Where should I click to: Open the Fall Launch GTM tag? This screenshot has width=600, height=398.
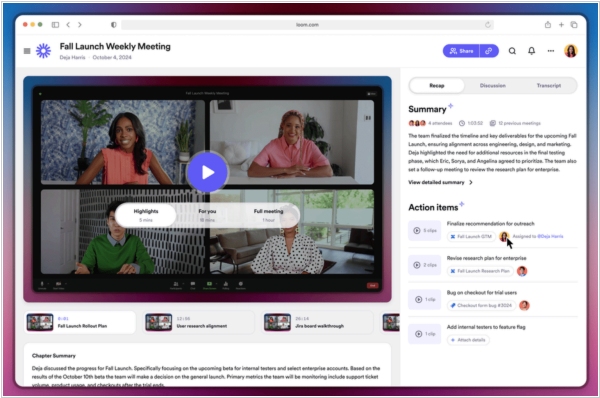tap(471, 237)
